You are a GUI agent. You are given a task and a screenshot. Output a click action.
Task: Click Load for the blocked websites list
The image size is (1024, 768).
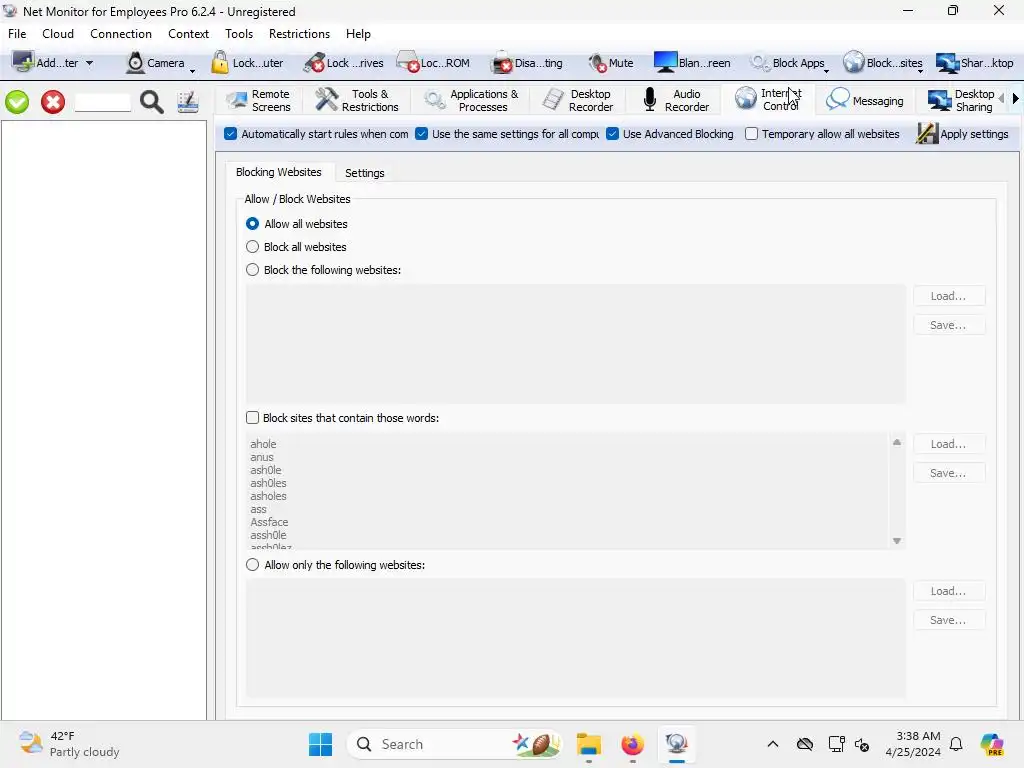coord(948,296)
